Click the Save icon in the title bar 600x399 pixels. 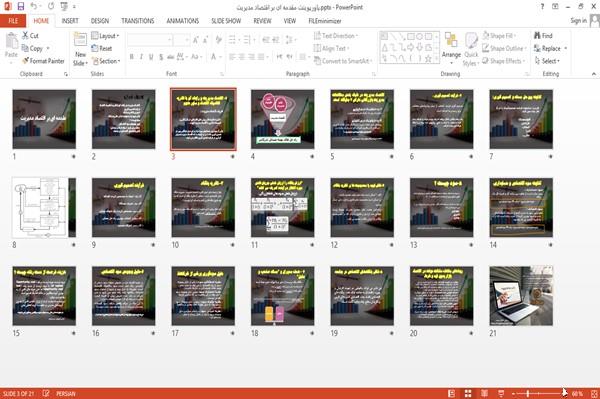tap(21, 7)
